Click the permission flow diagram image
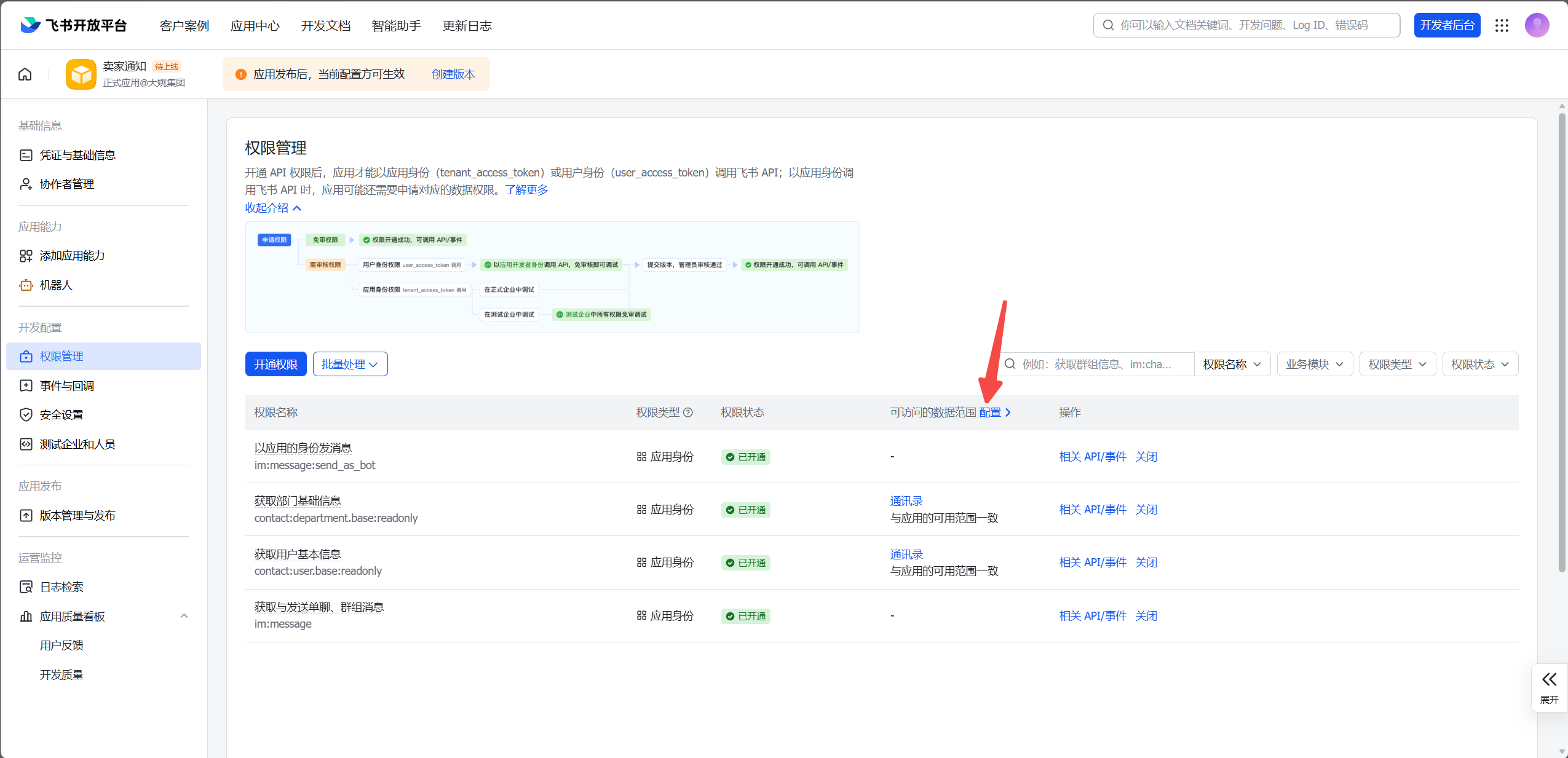 [x=552, y=277]
